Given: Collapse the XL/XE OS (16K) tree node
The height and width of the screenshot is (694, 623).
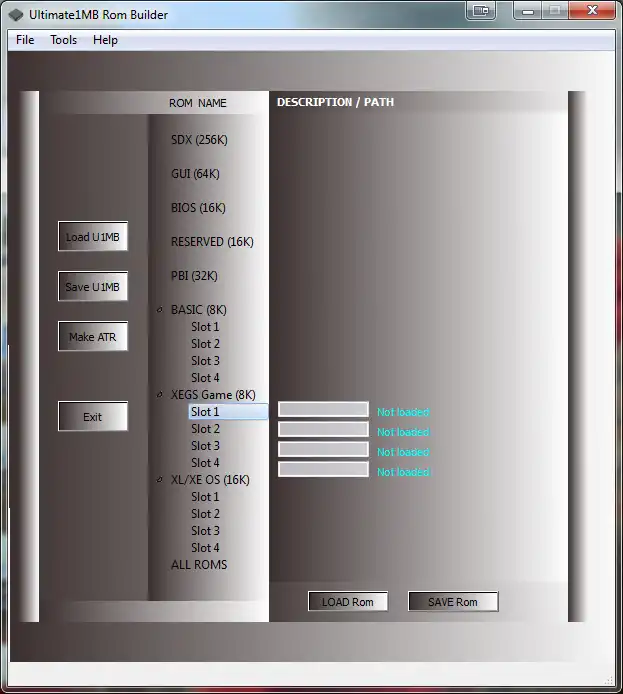Looking at the screenshot, I should click(160, 479).
